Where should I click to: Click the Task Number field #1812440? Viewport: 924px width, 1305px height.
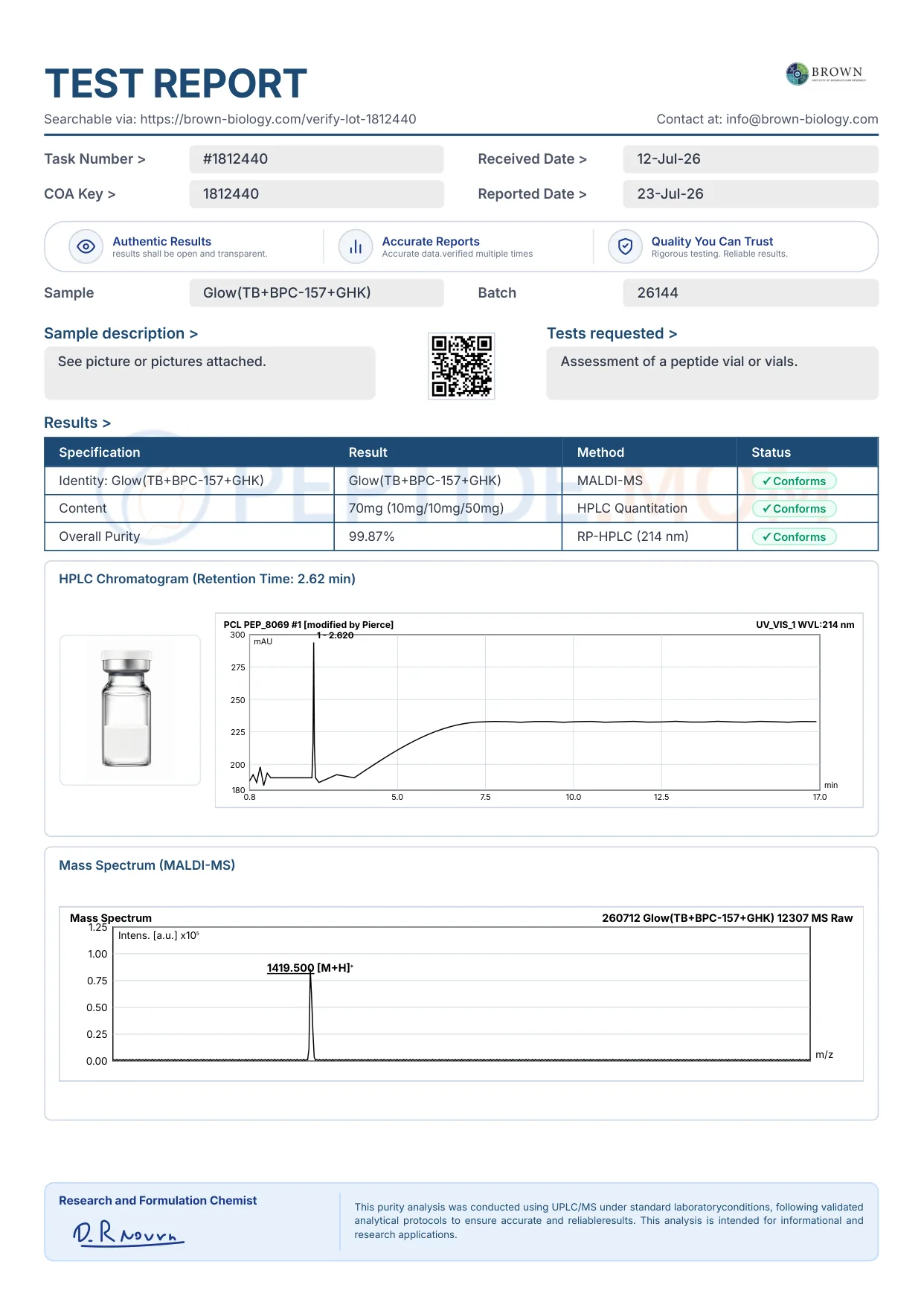pos(316,159)
